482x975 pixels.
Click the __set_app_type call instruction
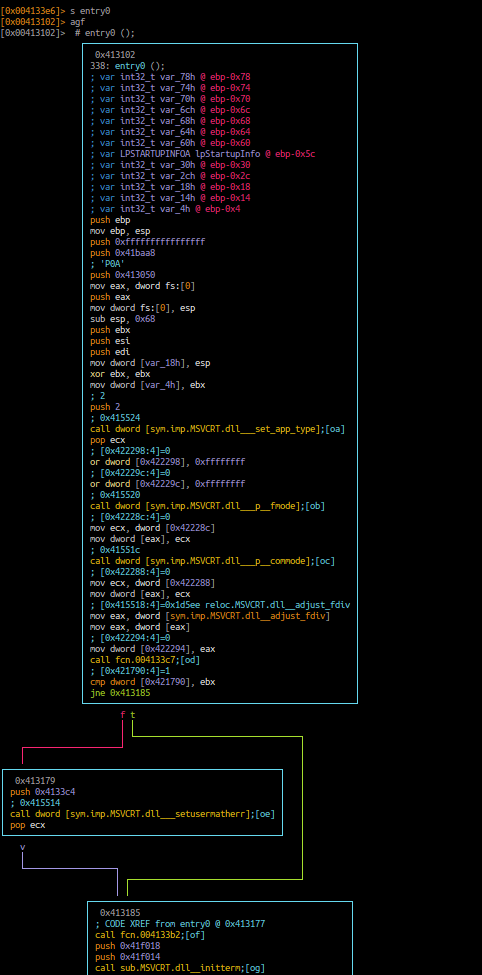pos(217,428)
